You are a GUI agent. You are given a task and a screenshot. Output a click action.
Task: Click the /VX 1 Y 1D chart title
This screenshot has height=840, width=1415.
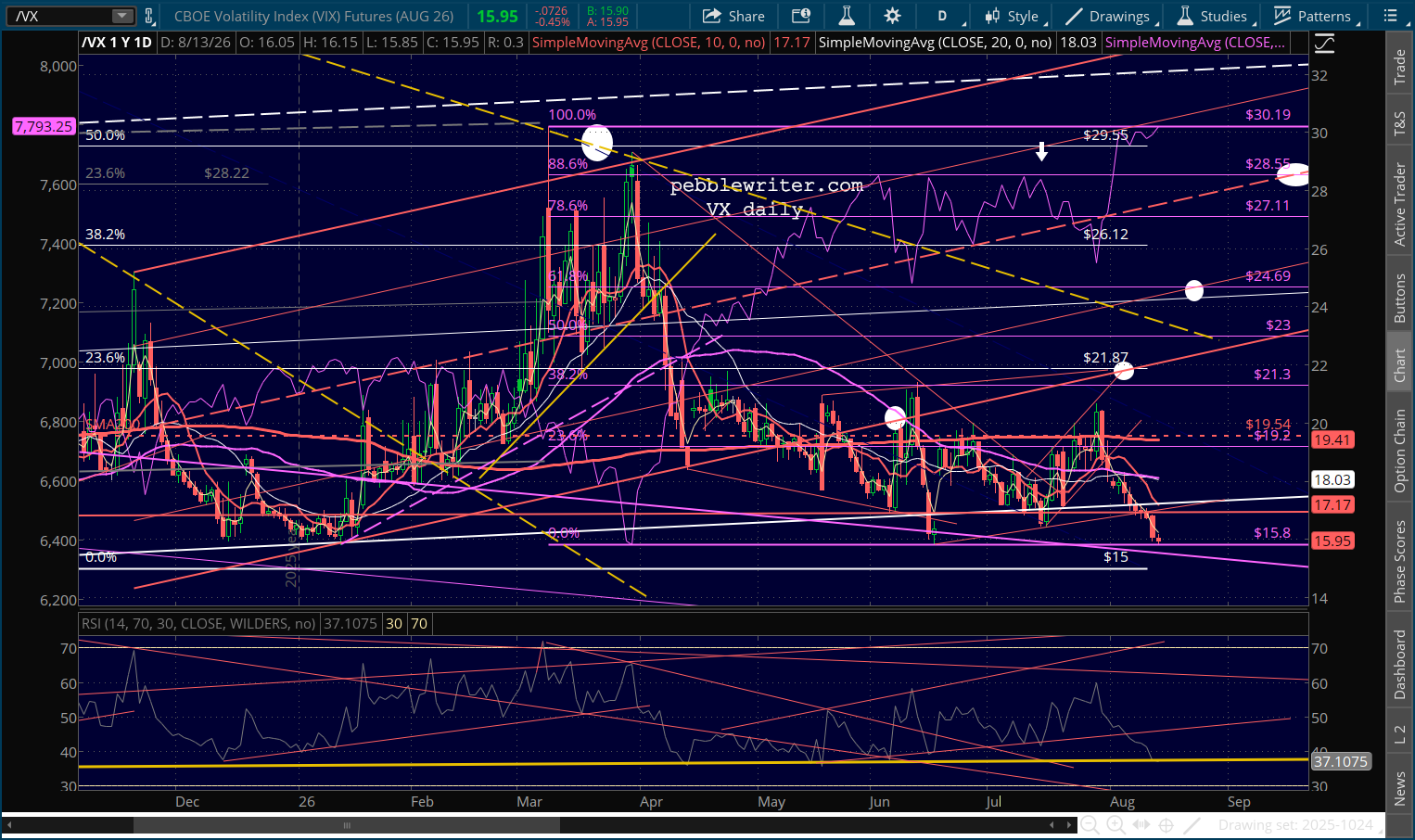[x=117, y=43]
